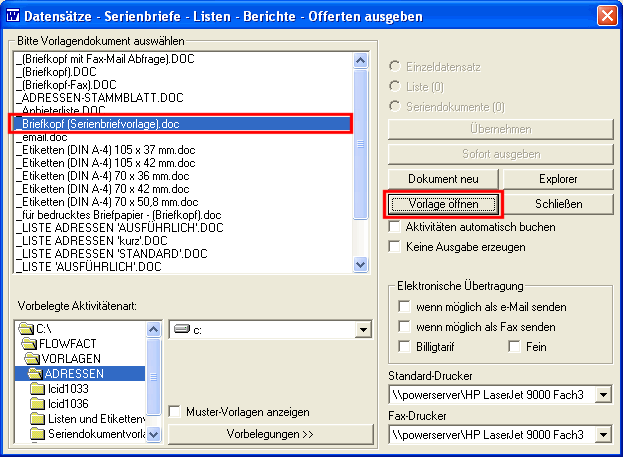Select the Seriendokumentvorlagen folder icon
Image resolution: width=623 pixels, height=457 pixels.
point(37,434)
